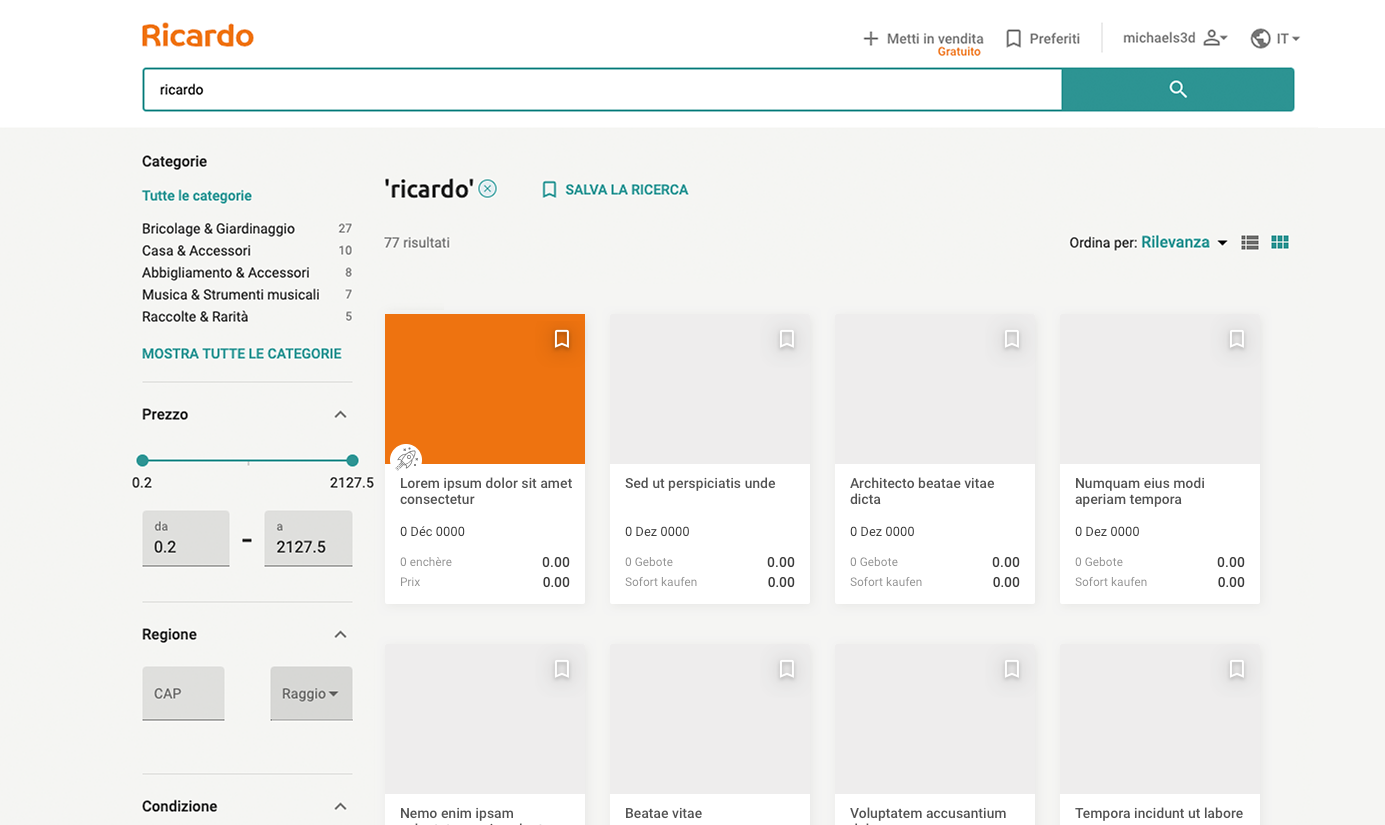Click MOSTRA TUTTE LE CATEGORIE
Screen dimensions: 1385x825
click(x=242, y=353)
